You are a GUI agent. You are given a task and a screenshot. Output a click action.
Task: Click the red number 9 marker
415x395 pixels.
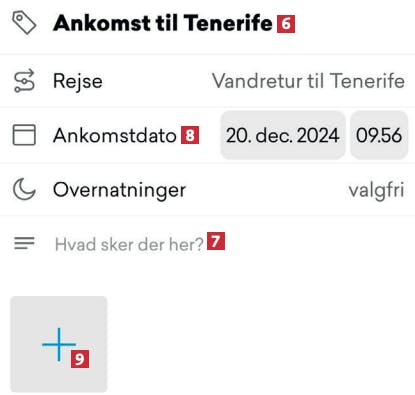pos(80,359)
